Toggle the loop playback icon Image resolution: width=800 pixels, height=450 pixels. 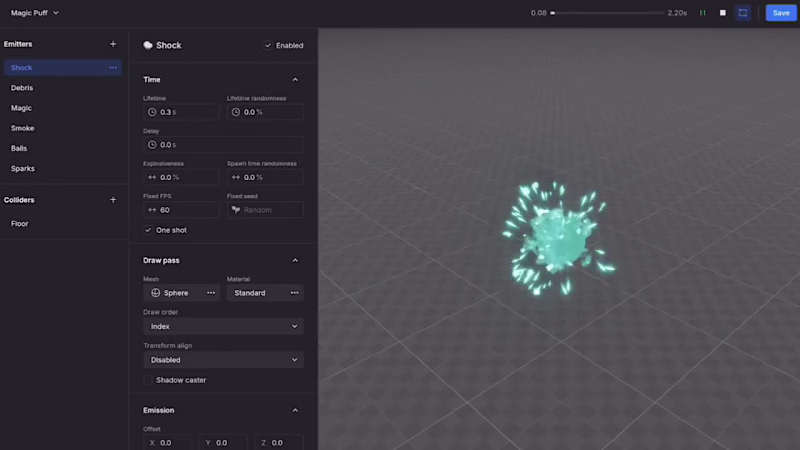pos(743,13)
